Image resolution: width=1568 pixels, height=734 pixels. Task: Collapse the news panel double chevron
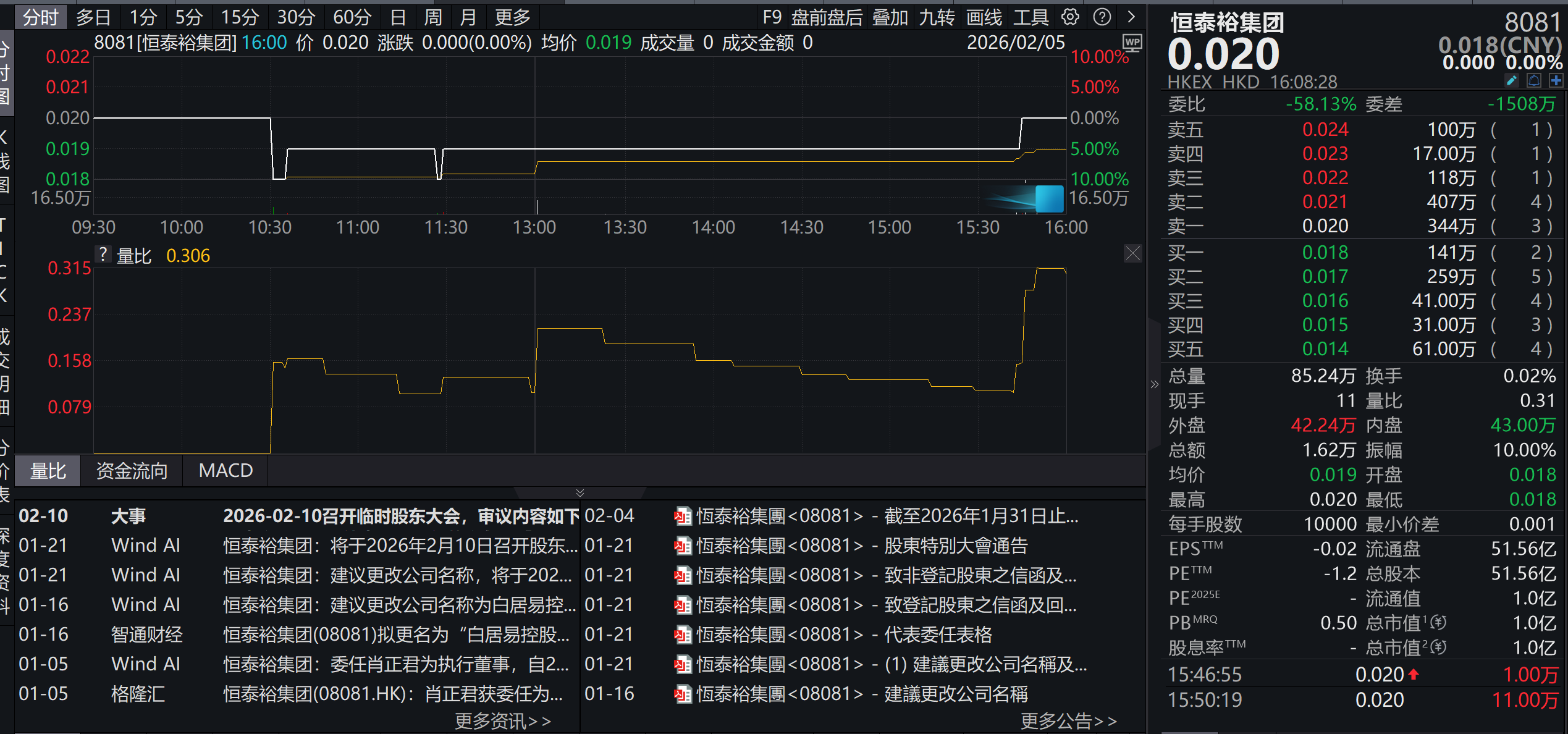(x=580, y=492)
